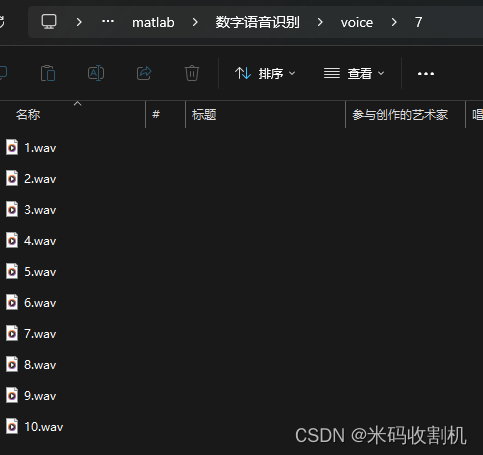Viewport: 483px width, 455px height.
Task: Click the Rename toolbar icon
Action: [x=96, y=73]
